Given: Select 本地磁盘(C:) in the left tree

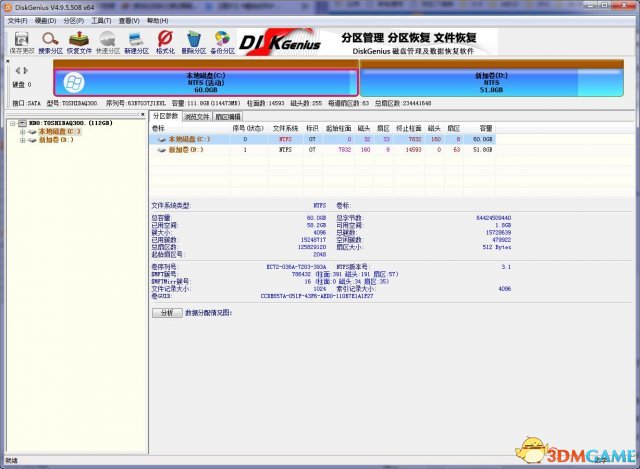Looking at the screenshot, I should (59, 132).
